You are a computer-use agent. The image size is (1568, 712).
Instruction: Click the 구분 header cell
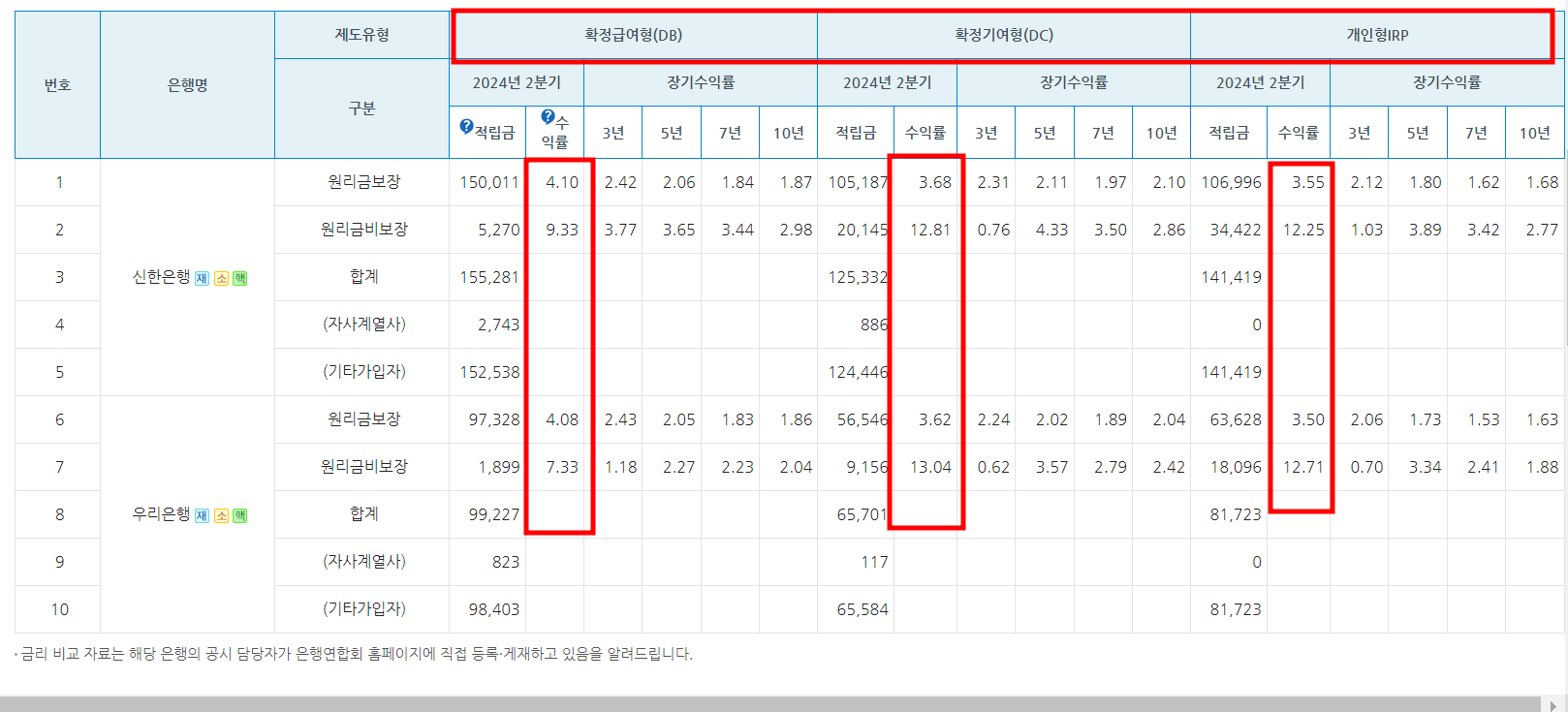pos(361,108)
